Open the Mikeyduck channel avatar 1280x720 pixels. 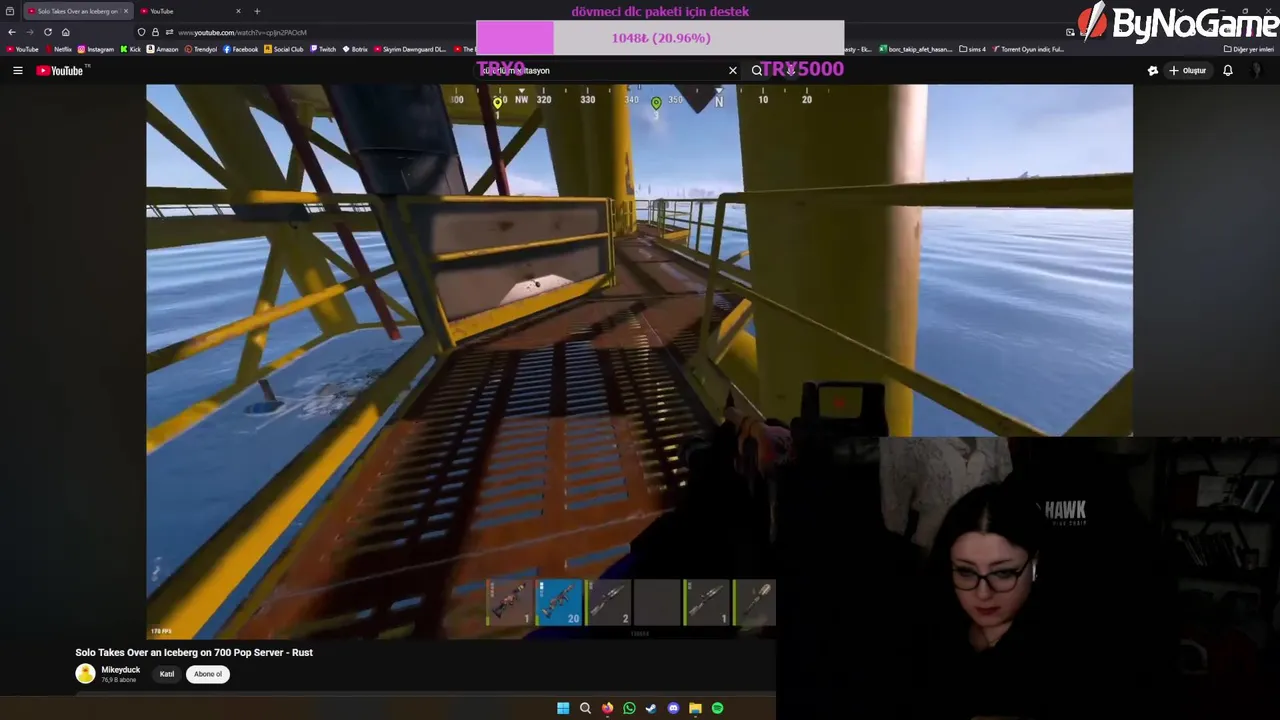pos(85,674)
